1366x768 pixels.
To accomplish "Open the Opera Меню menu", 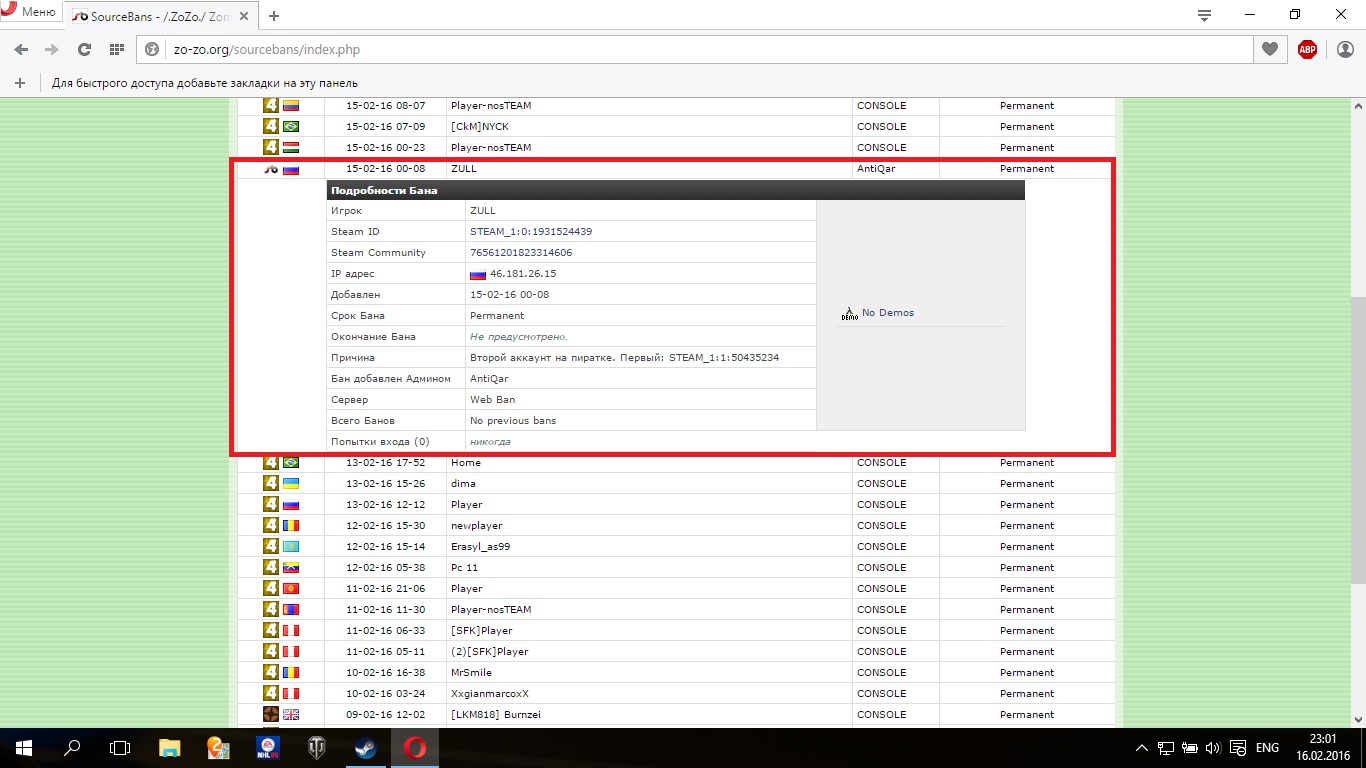I will coord(28,13).
